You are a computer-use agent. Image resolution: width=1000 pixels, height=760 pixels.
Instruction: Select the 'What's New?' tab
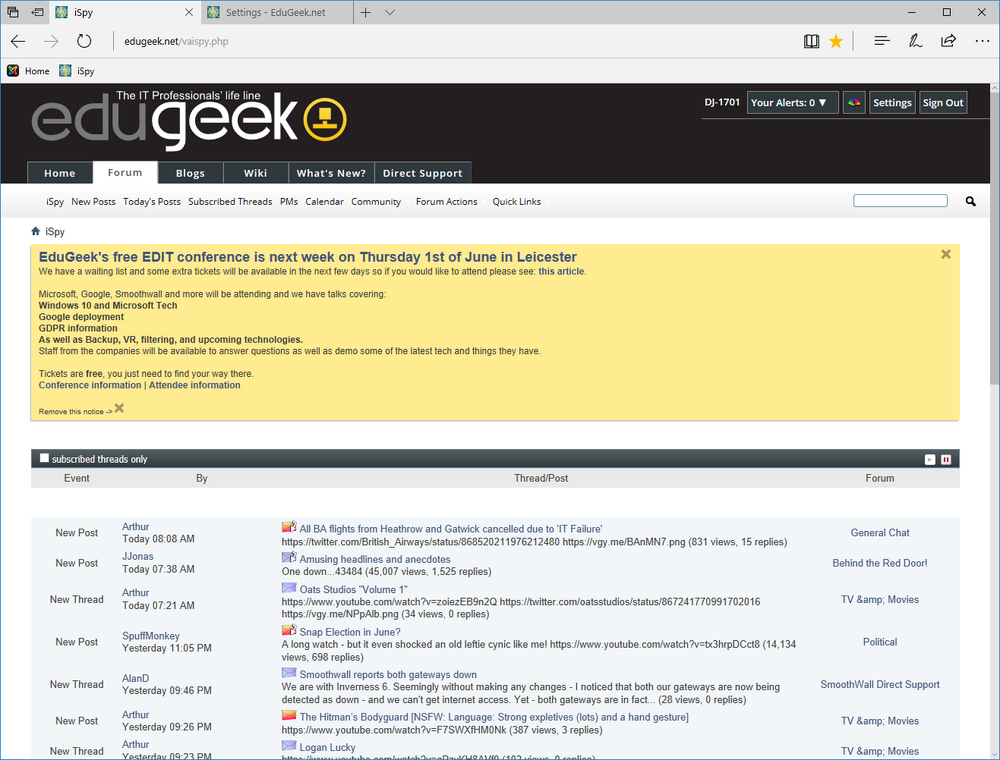tap(331, 173)
